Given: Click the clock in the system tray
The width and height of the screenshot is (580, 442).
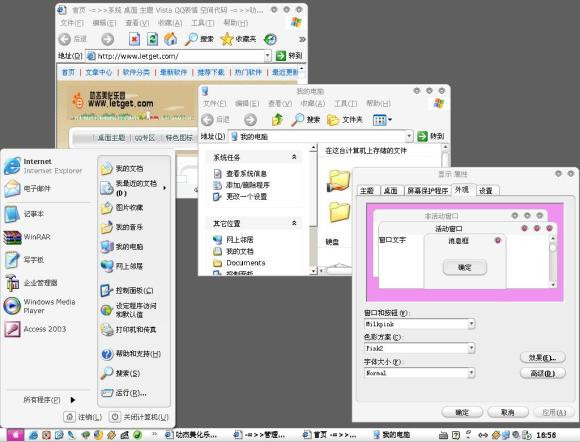Looking at the screenshot, I should tap(546, 435).
